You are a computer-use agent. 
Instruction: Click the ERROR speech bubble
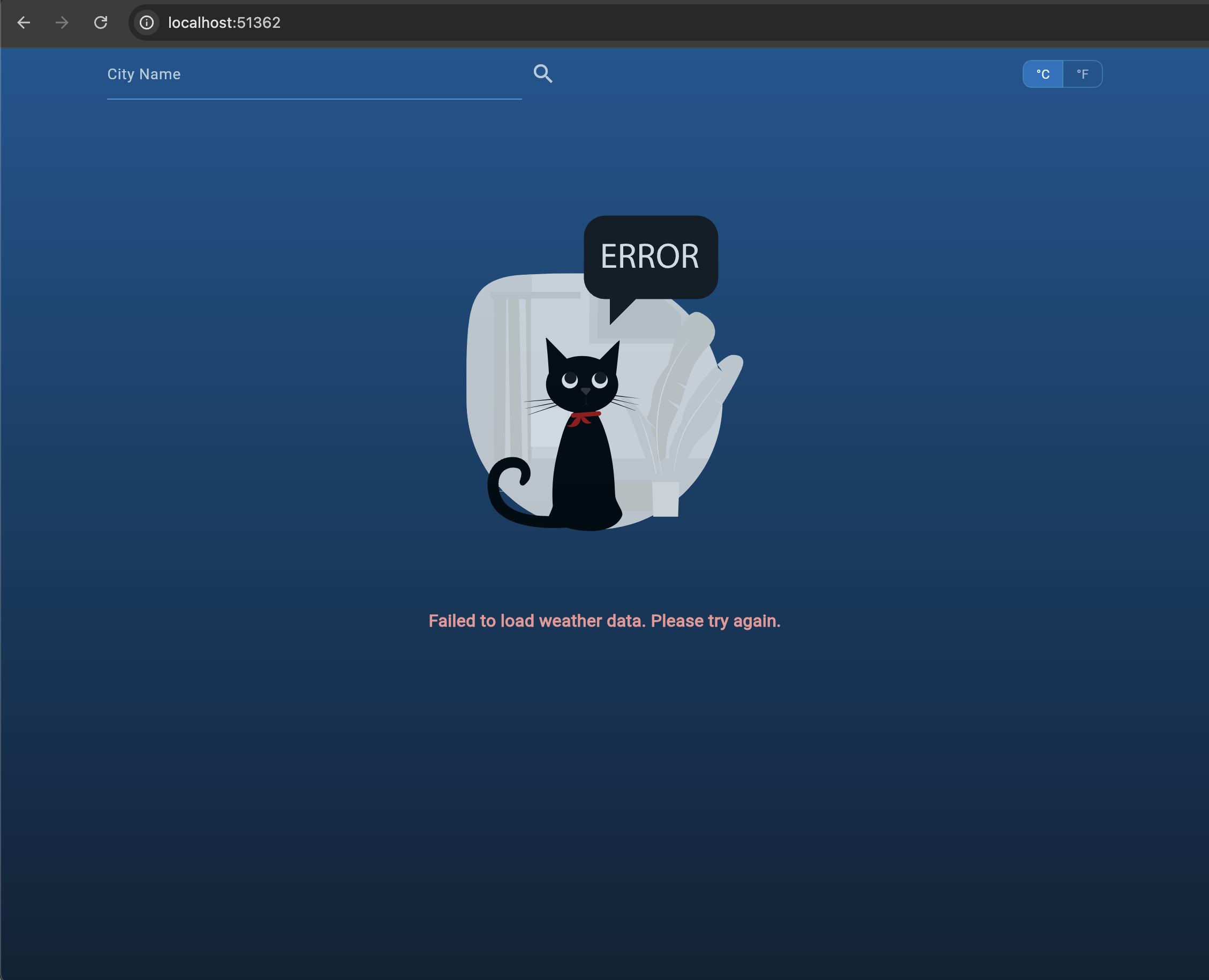650,257
